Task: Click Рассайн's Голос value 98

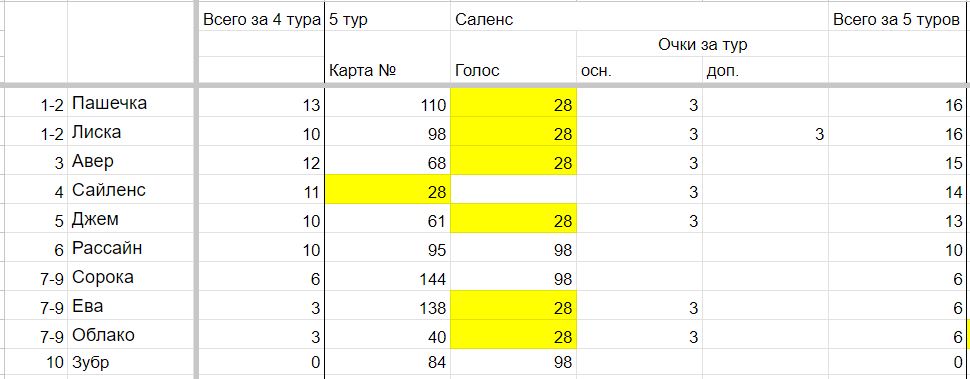Action: pos(513,248)
